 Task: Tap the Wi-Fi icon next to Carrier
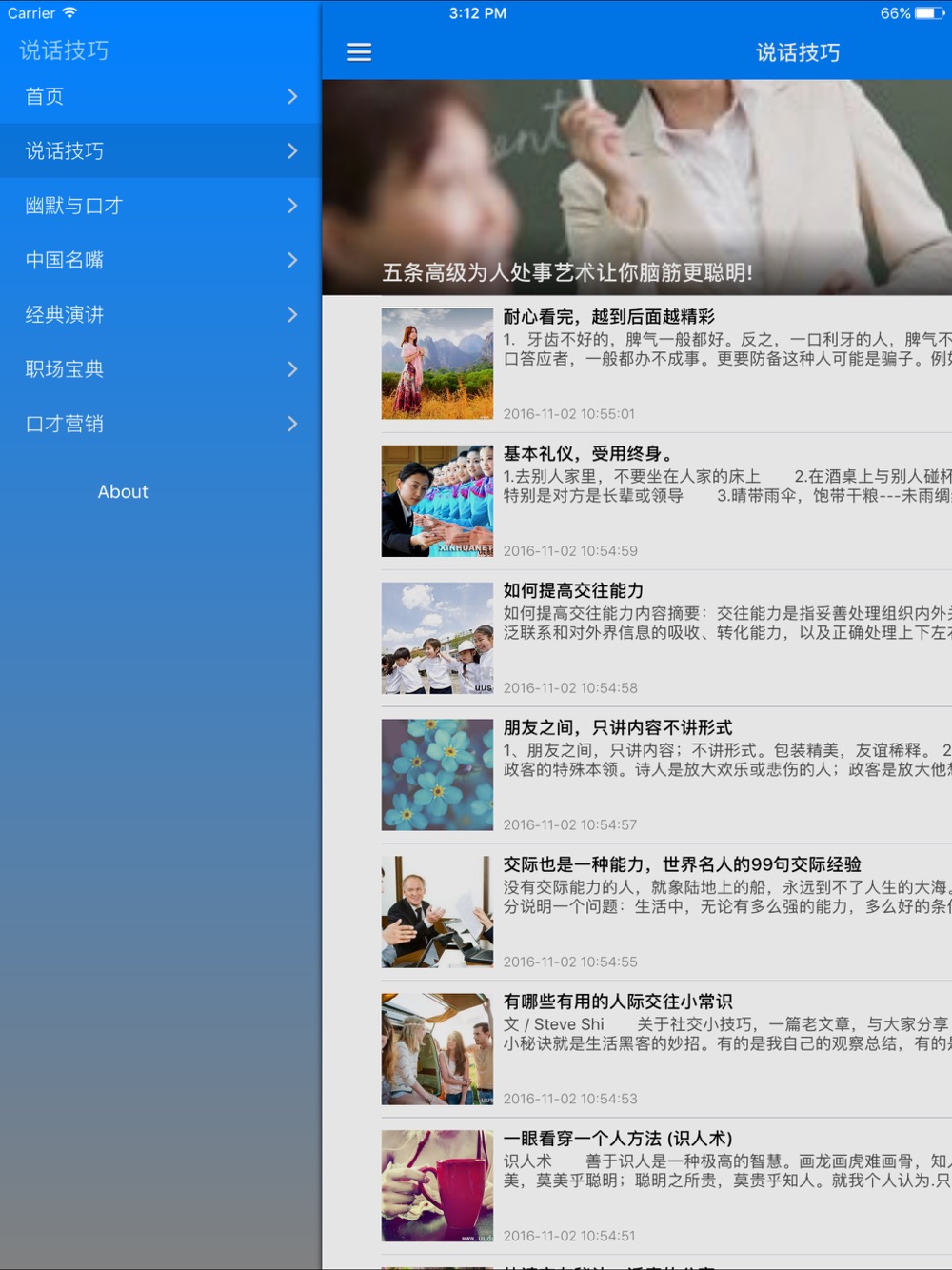[69, 13]
